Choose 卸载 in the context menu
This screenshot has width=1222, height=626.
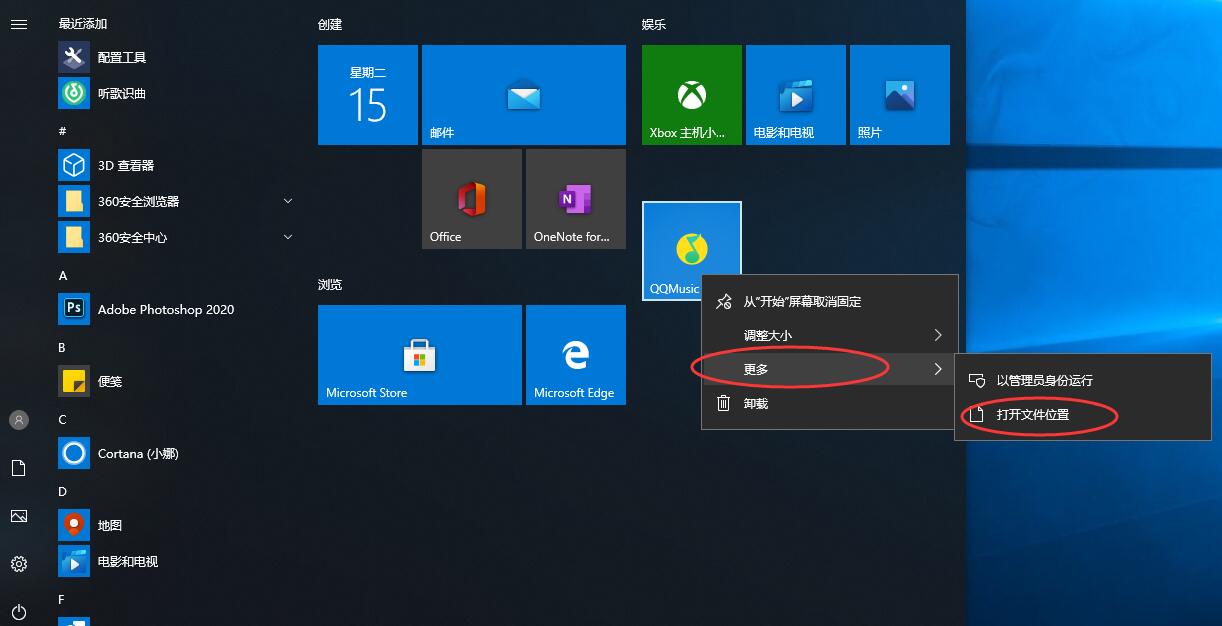(x=830, y=404)
